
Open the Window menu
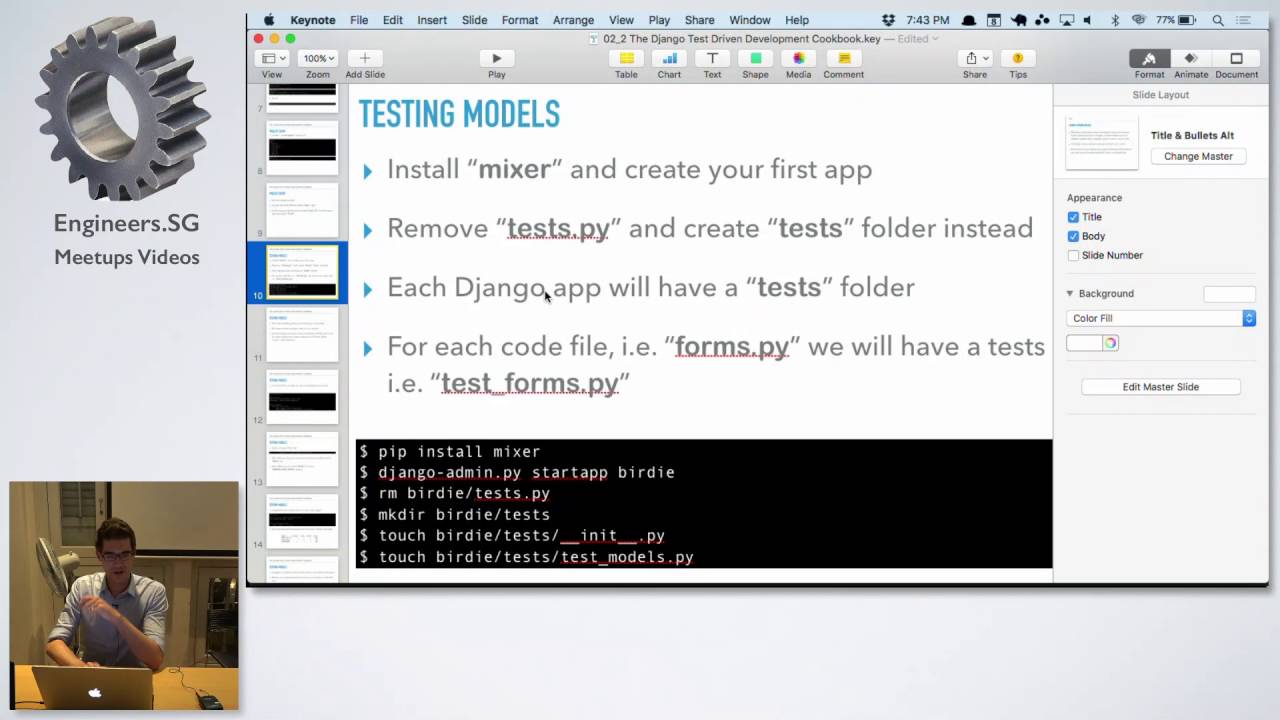point(749,20)
